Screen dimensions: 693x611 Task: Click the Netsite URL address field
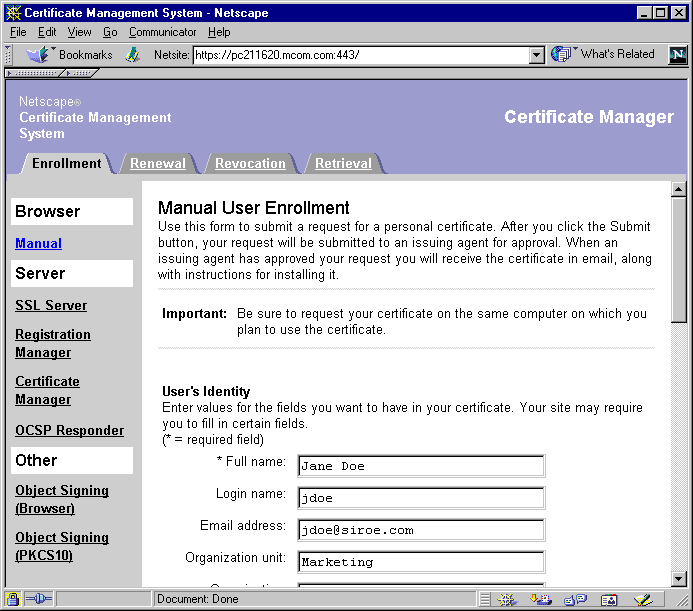coord(361,55)
